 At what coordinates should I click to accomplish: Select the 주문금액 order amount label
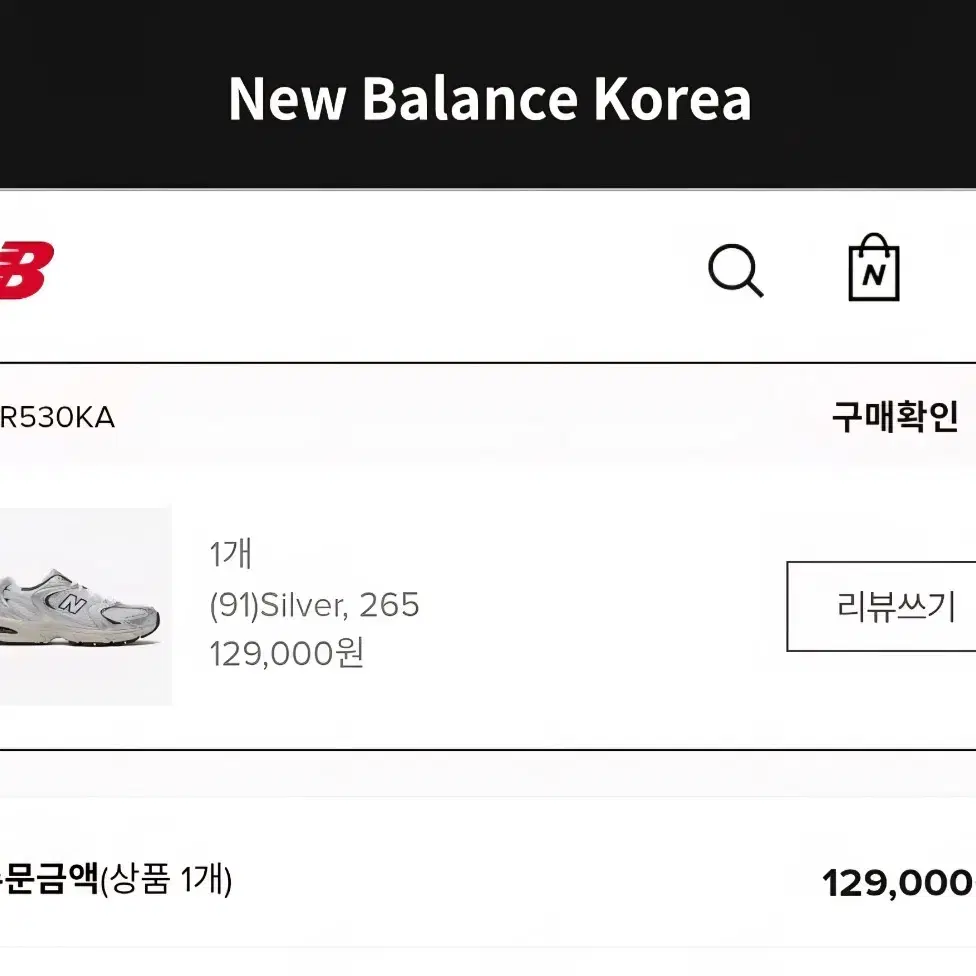pos(48,881)
